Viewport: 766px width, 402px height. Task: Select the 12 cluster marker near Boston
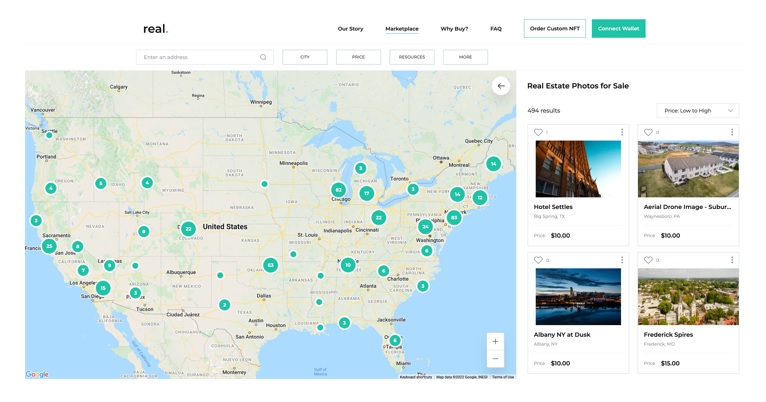click(480, 198)
